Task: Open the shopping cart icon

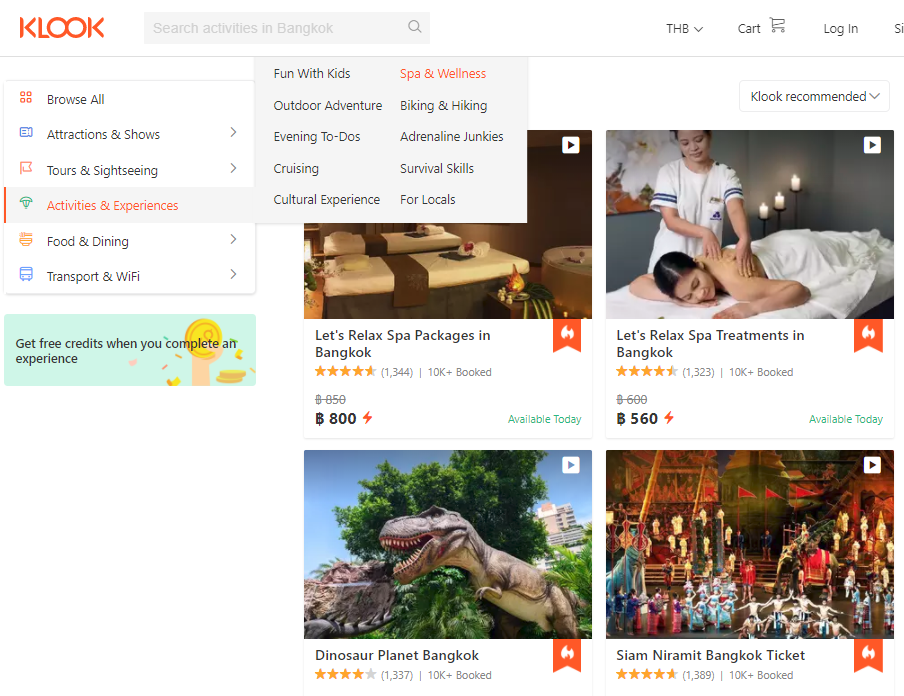Action: click(777, 25)
